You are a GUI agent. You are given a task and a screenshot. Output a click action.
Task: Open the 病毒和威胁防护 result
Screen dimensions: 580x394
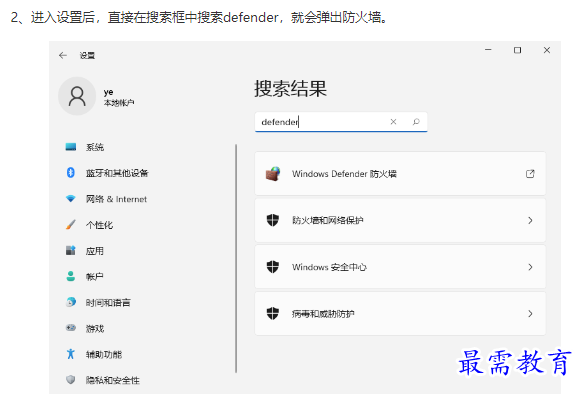click(400, 313)
